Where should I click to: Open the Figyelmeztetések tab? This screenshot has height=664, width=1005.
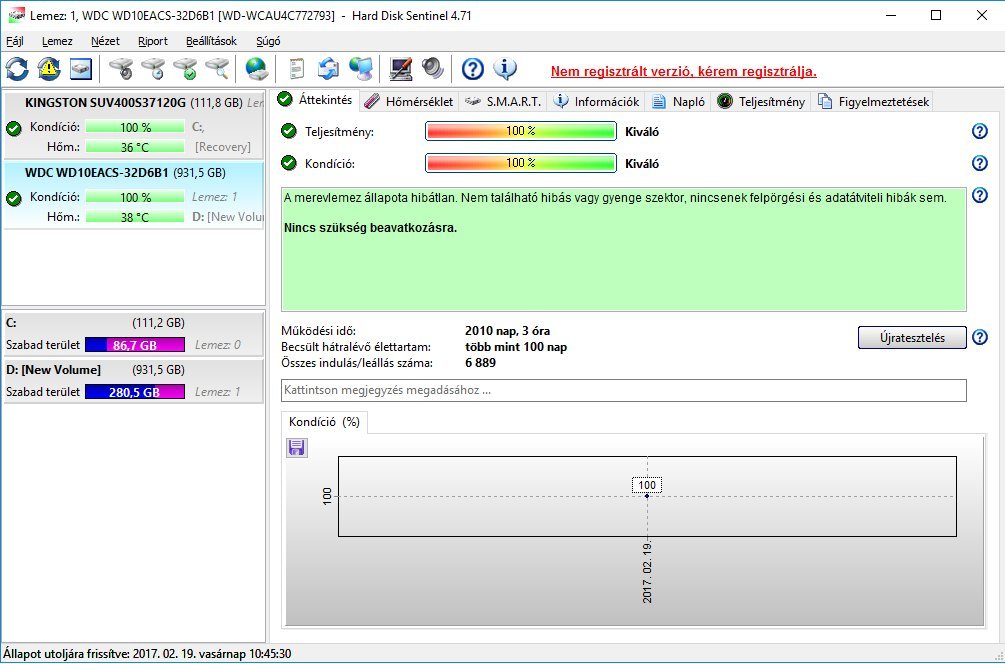pos(874,101)
